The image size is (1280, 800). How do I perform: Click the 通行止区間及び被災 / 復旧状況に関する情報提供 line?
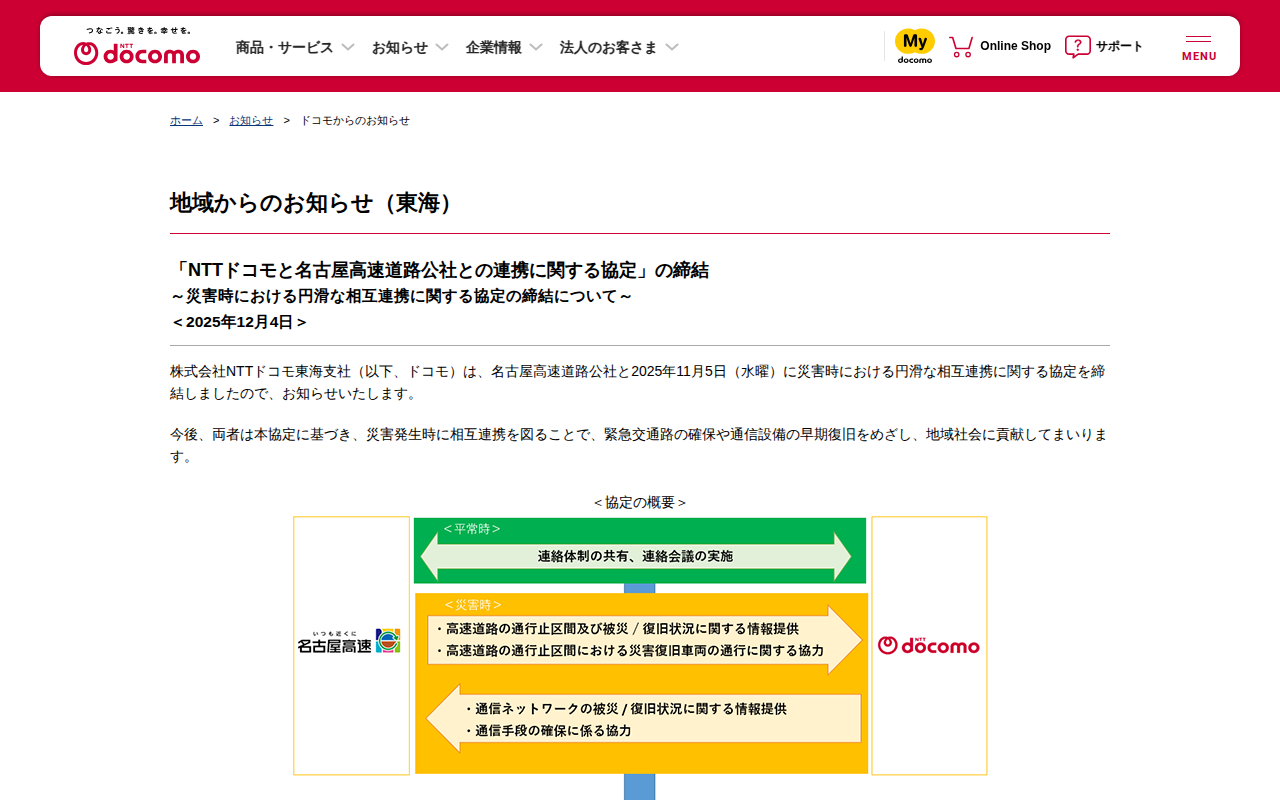pos(616,628)
